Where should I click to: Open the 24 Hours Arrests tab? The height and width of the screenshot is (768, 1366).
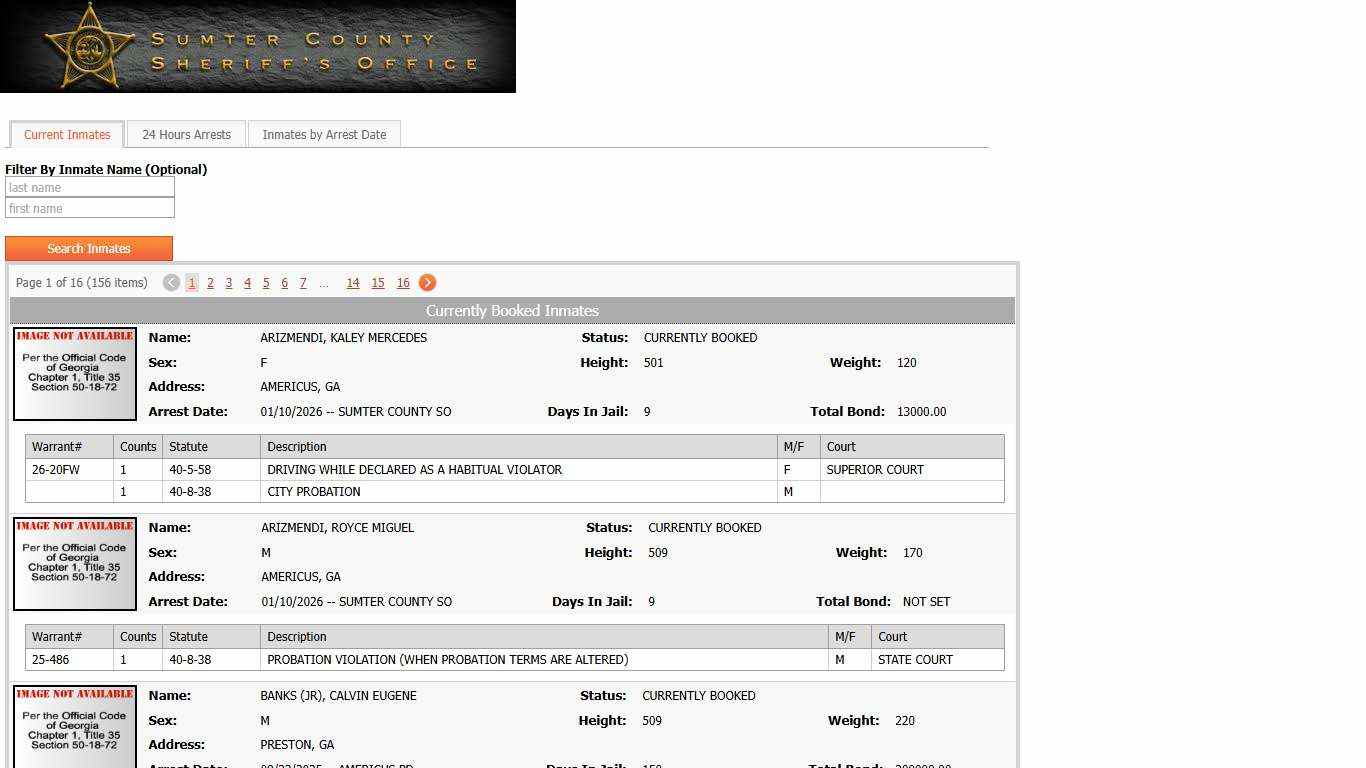pos(186,135)
